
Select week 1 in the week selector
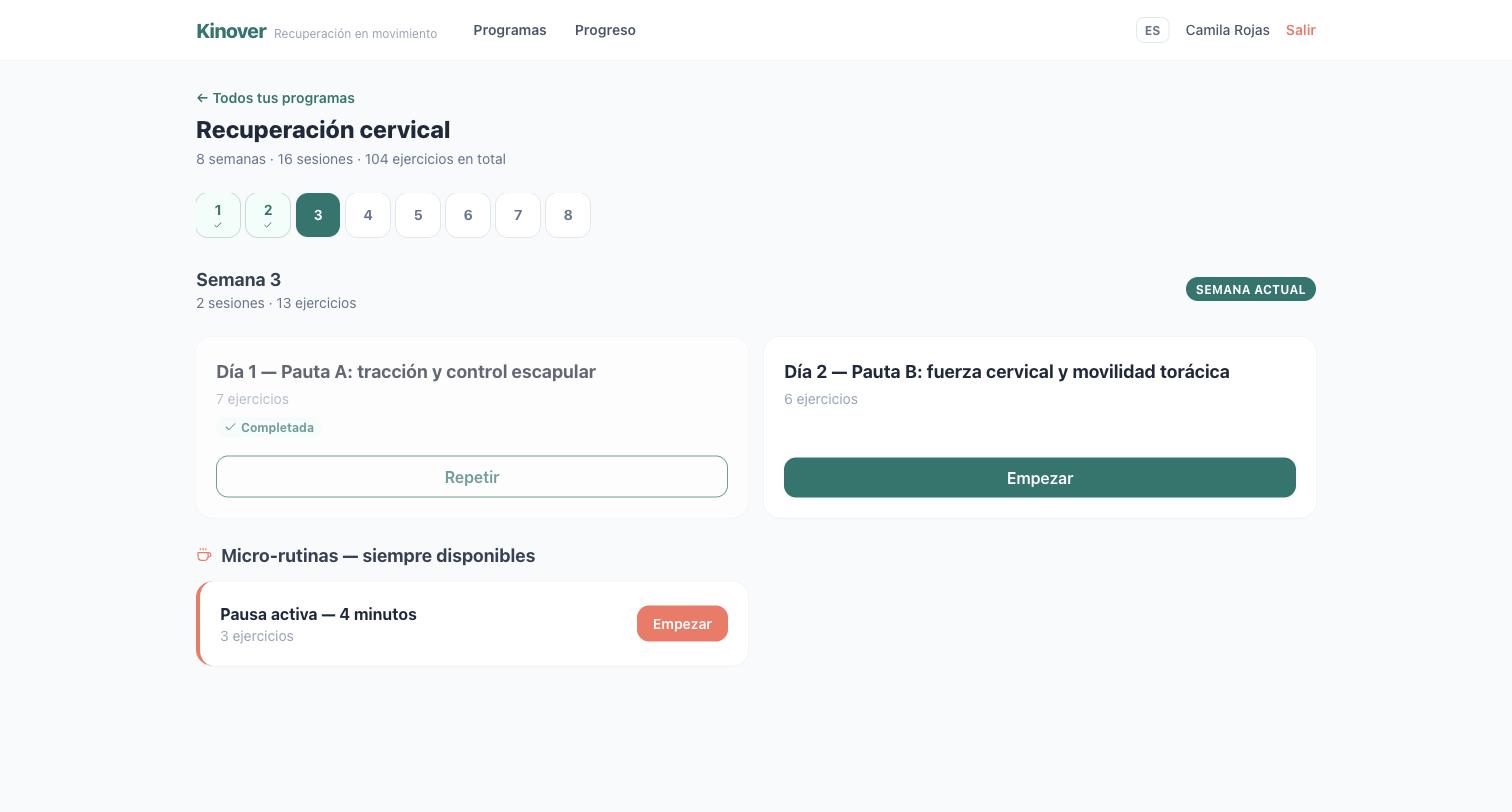218,215
